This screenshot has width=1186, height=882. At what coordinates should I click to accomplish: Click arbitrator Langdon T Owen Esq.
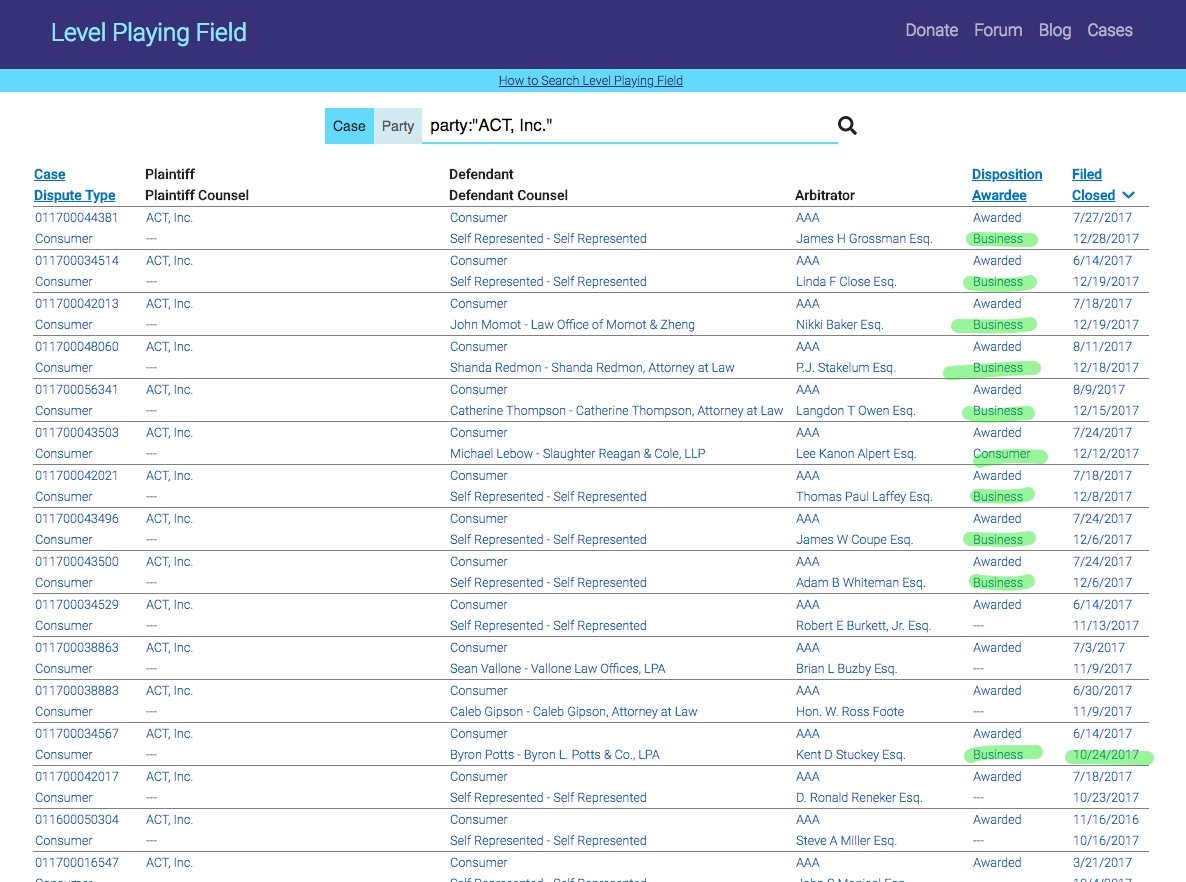(855, 411)
